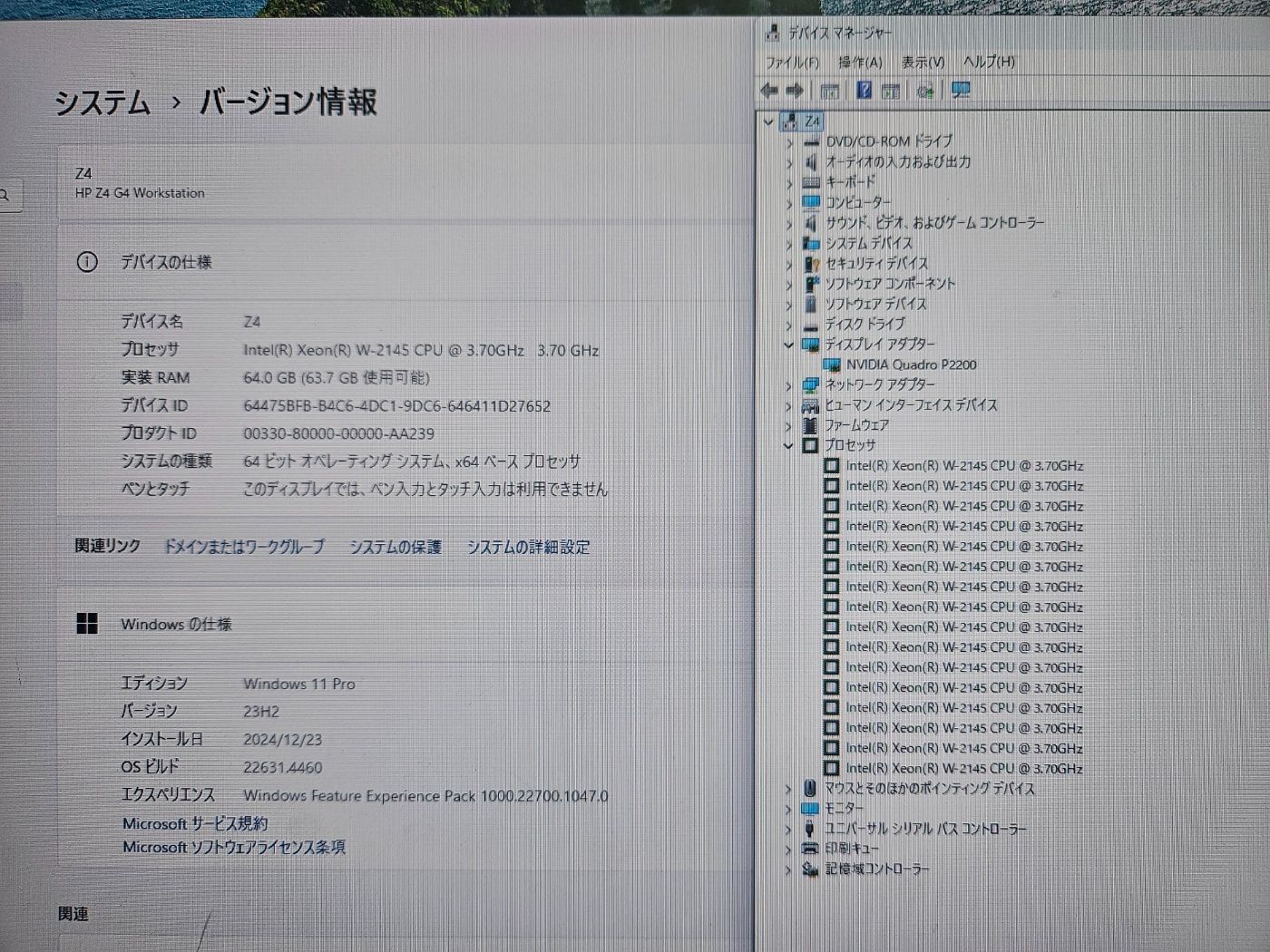The image size is (1270, 952).
Task: Click the NVIDIA Quadro P2200 adapter icon
Action: pyautogui.click(x=831, y=364)
